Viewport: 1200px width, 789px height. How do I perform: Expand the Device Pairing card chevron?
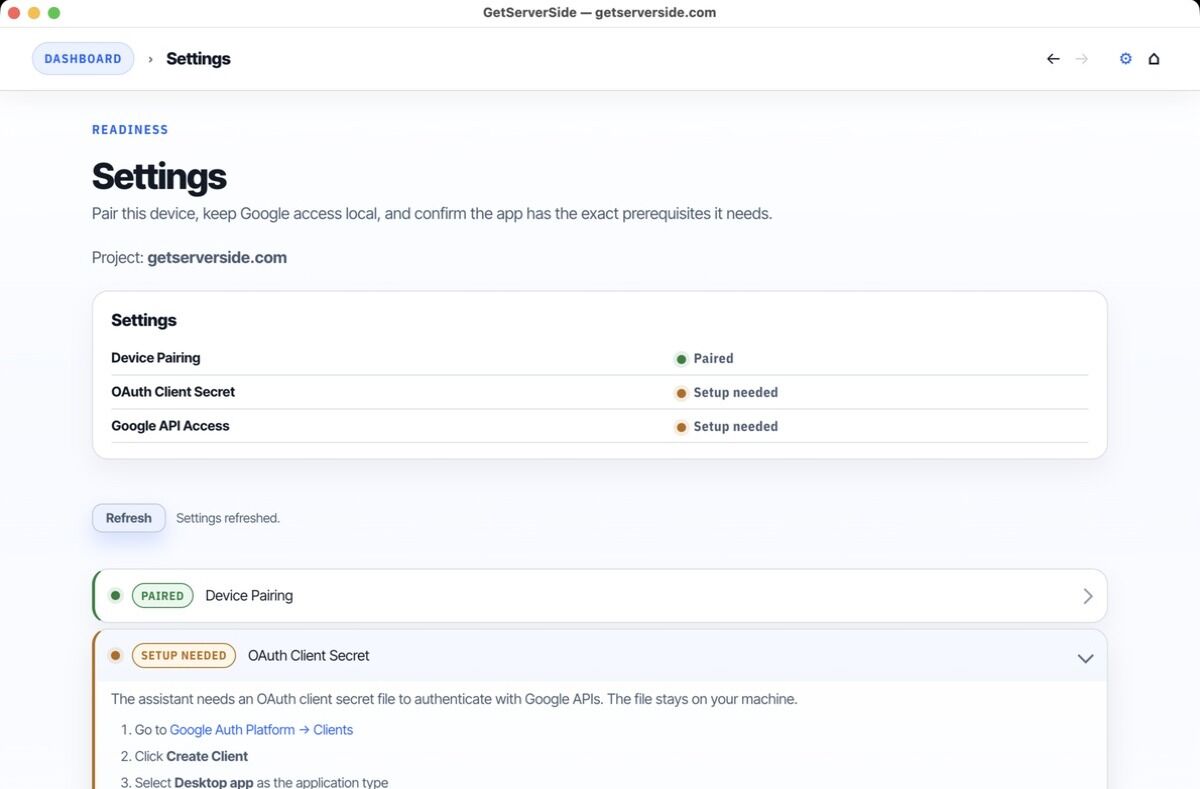point(1087,595)
